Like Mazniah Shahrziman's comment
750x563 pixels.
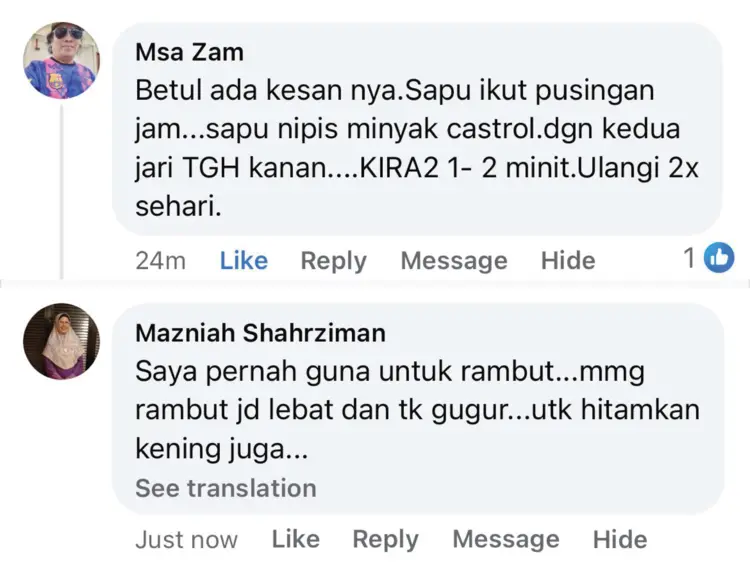(x=296, y=539)
